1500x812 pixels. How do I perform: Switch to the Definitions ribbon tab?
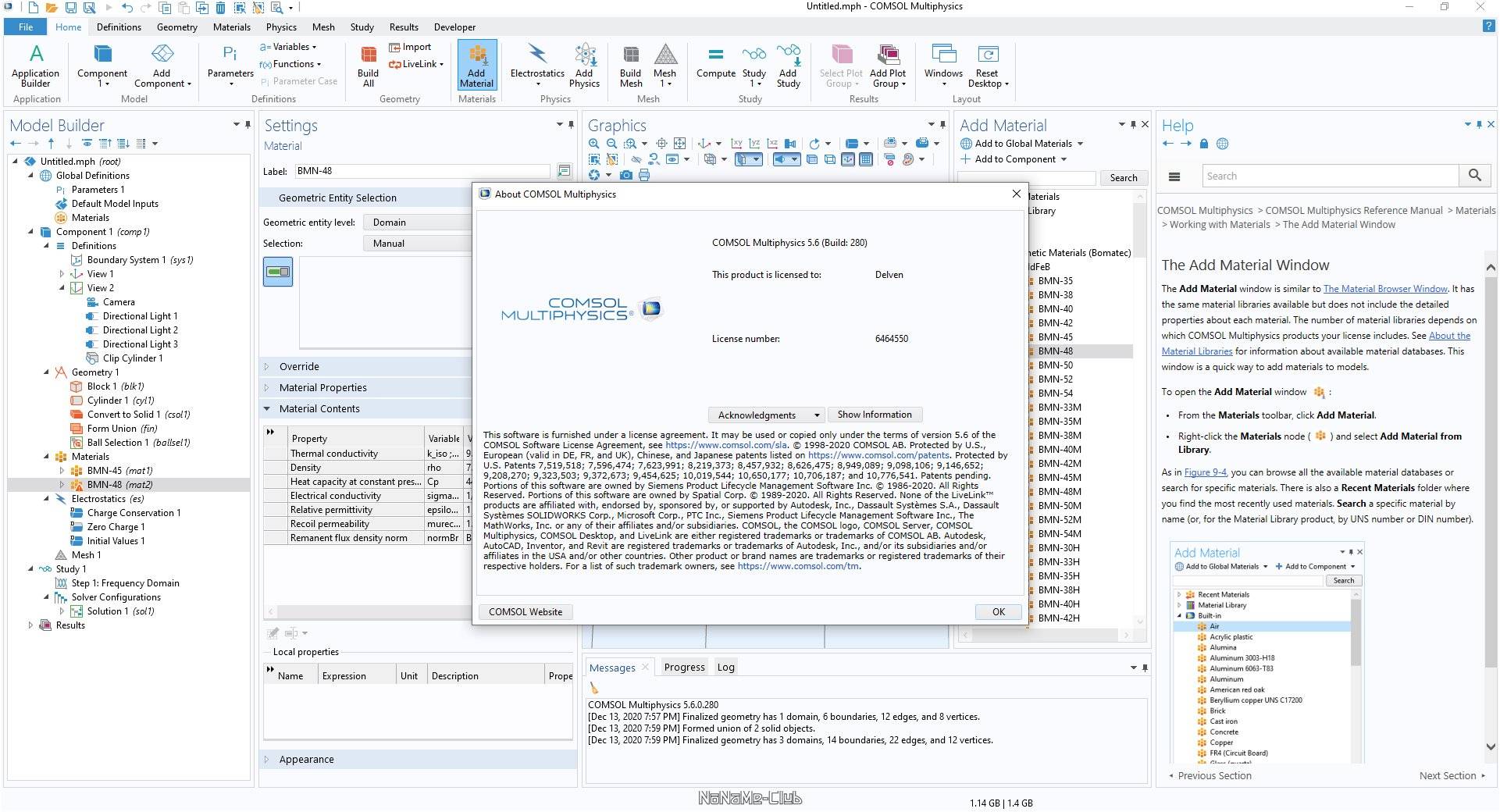pos(119,27)
